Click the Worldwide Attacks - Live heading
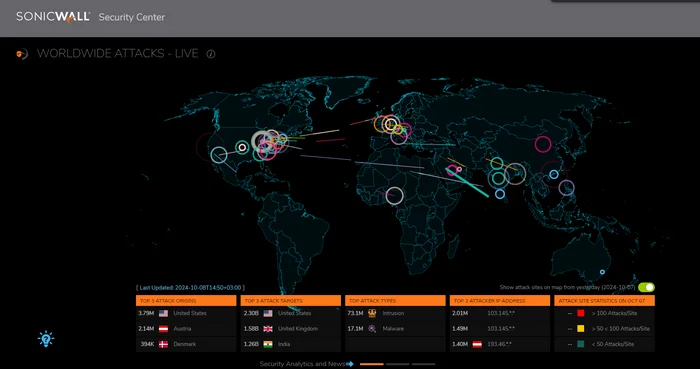This screenshot has height=369, width=700. pyautogui.click(x=117, y=54)
